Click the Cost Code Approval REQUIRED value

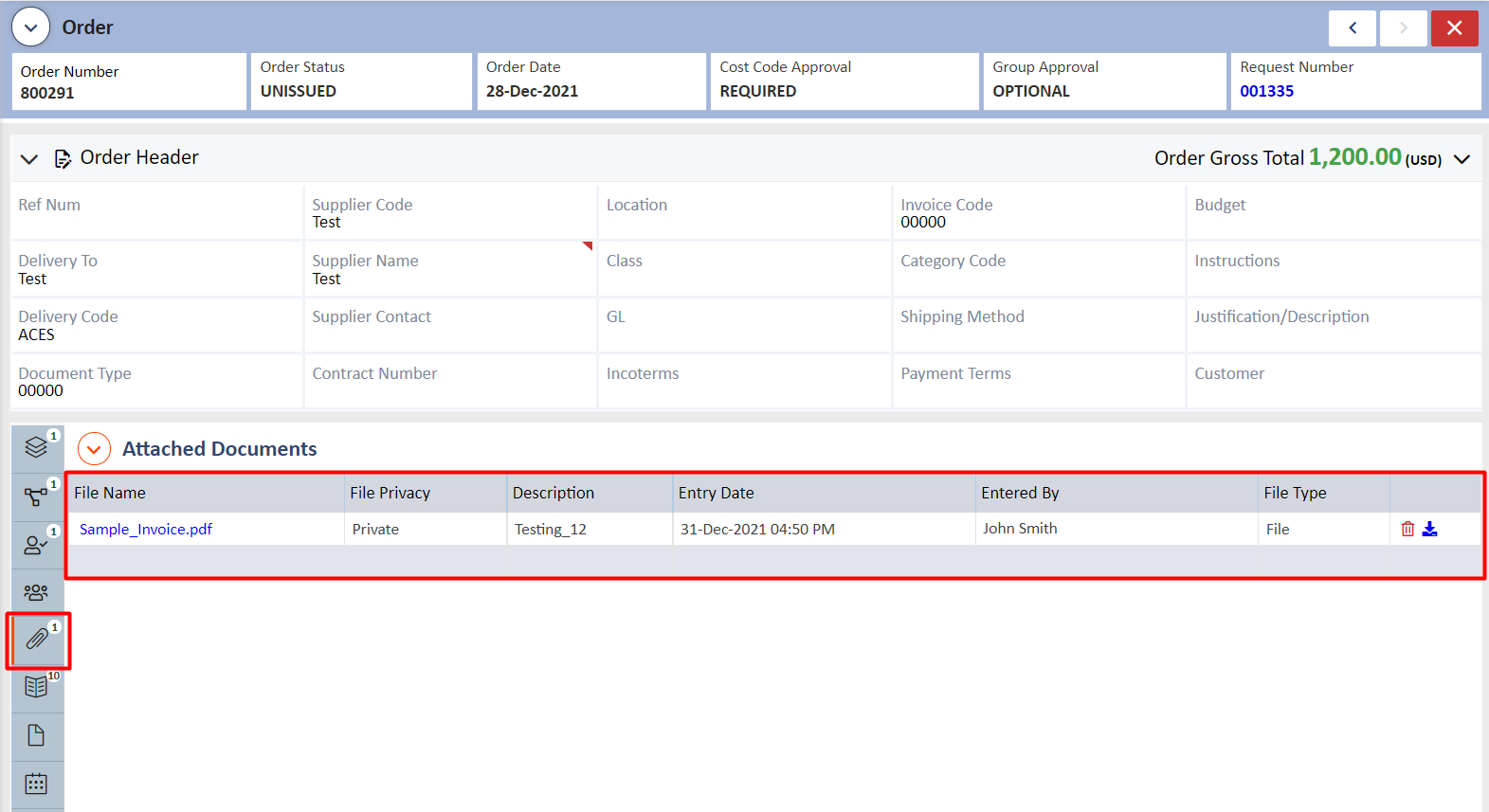coord(758,91)
